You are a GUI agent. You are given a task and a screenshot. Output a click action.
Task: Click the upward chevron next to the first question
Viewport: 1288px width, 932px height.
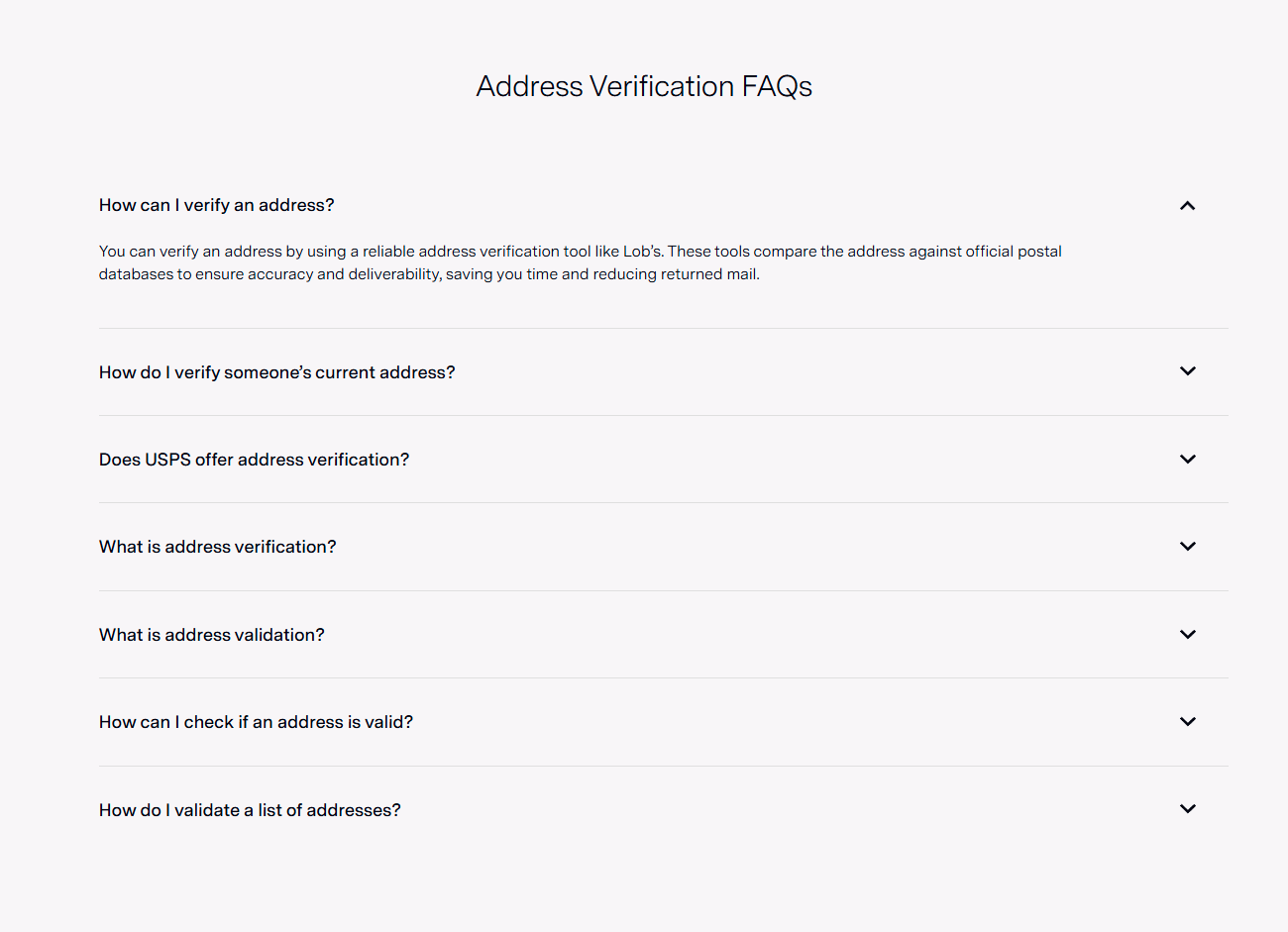(1187, 205)
